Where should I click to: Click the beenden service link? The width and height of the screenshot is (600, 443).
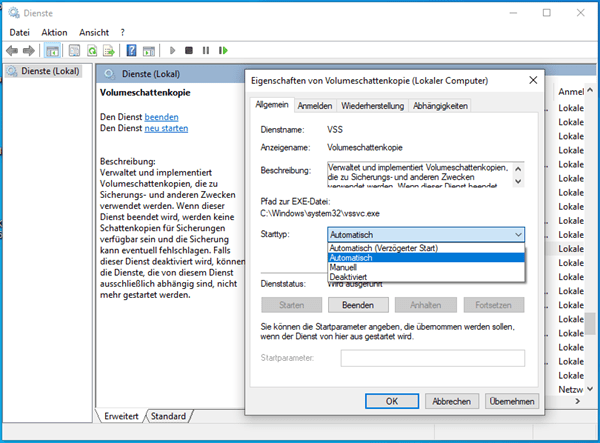(161, 117)
